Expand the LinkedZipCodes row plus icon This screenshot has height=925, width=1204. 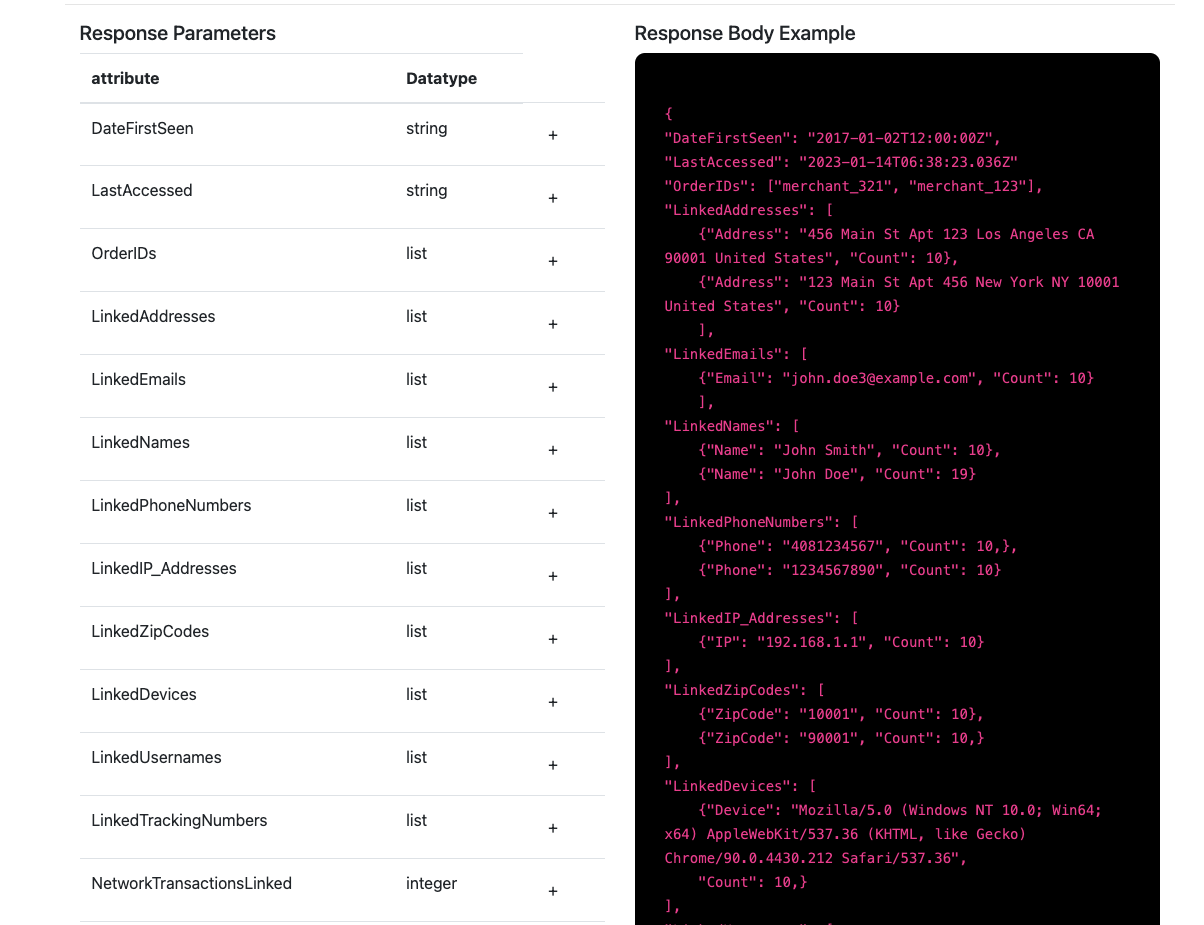pos(553,639)
